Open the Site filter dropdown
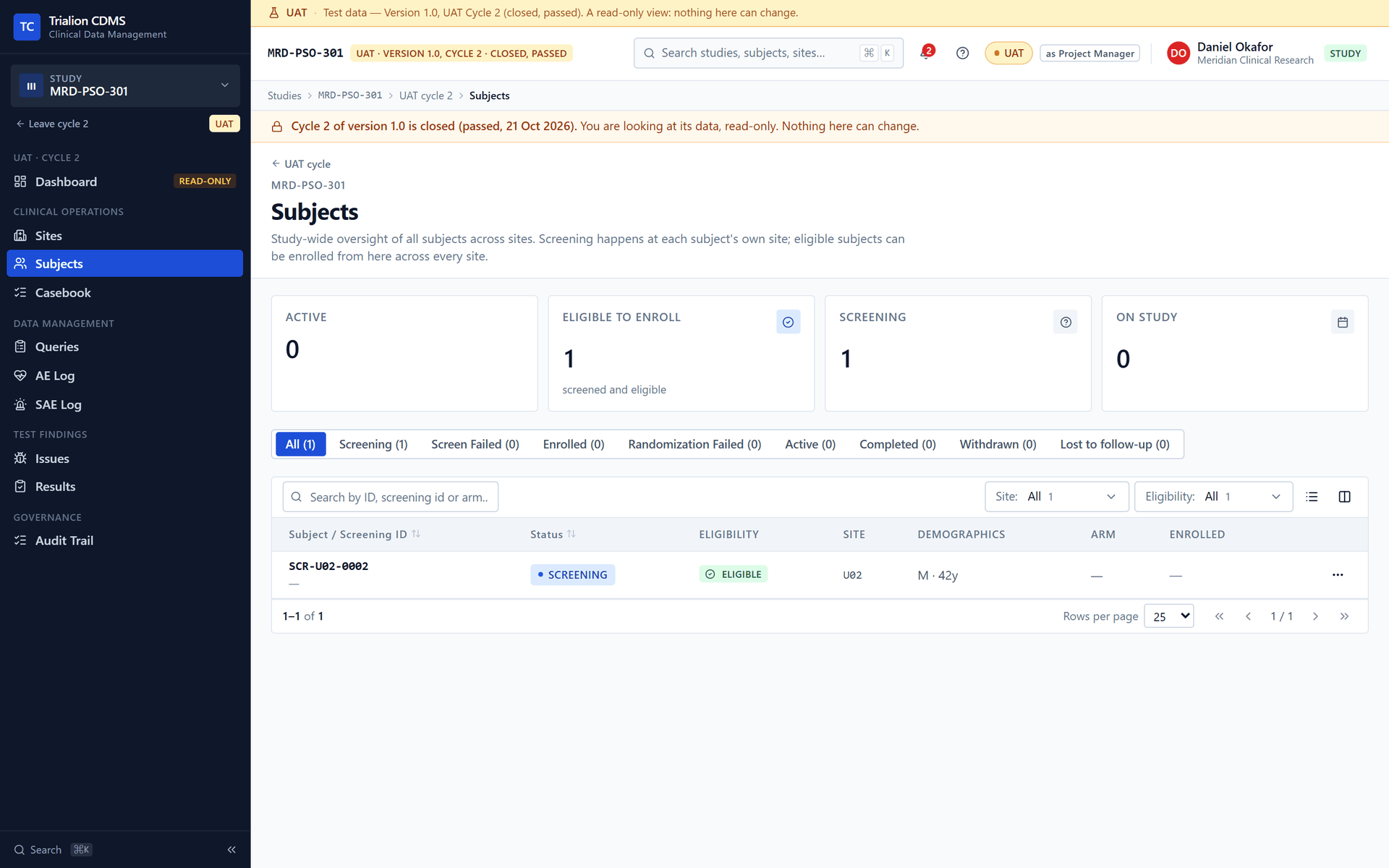Viewport: 1389px width, 868px height. tap(1056, 496)
